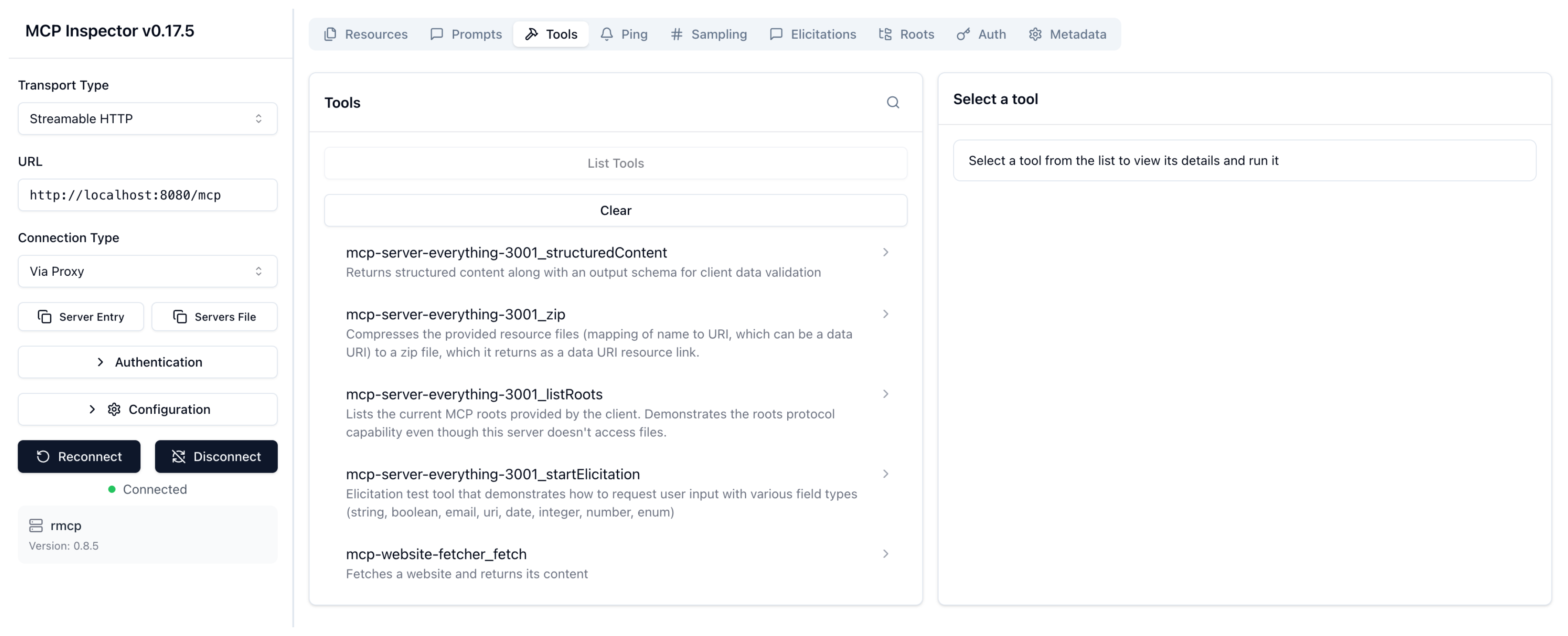Screen dimensions: 1568x636
Task: Expand the Configuration section
Action: point(147,409)
